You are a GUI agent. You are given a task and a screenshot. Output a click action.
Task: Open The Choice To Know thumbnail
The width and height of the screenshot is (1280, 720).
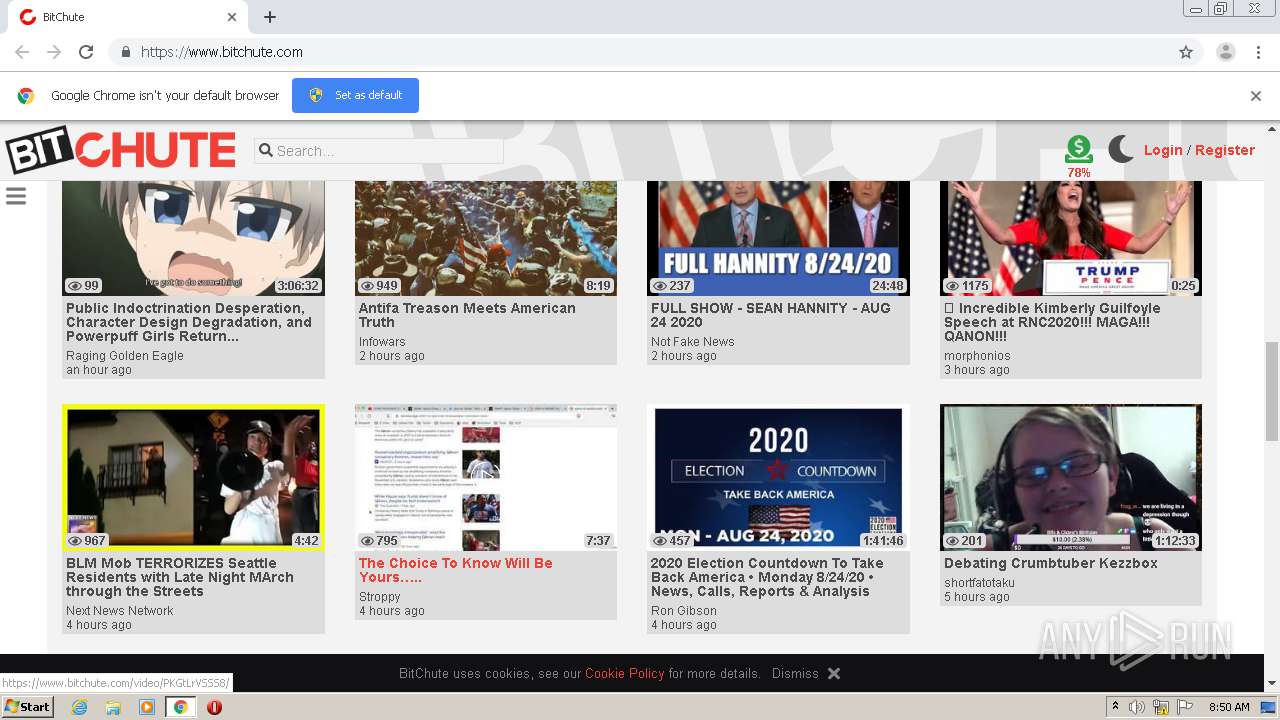tap(486, 478)
